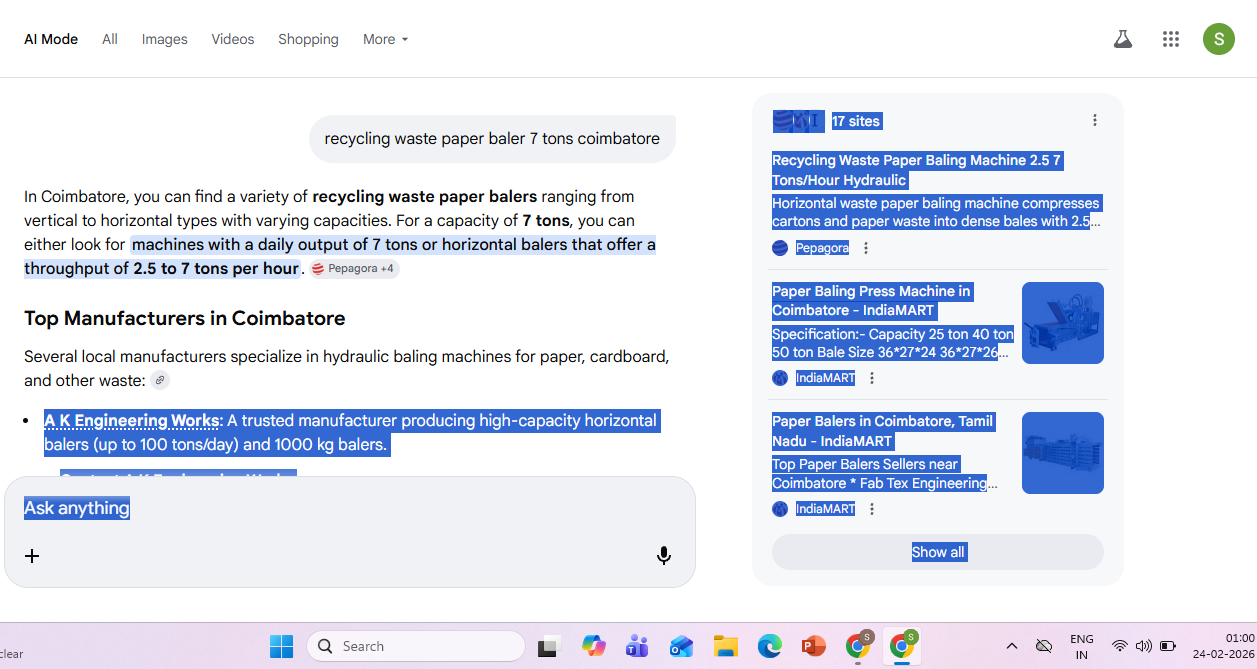Open the clock showing 24-02-2026
Screen dimensions: 1257x669
pyautogui.click(x=1225, y=646)
